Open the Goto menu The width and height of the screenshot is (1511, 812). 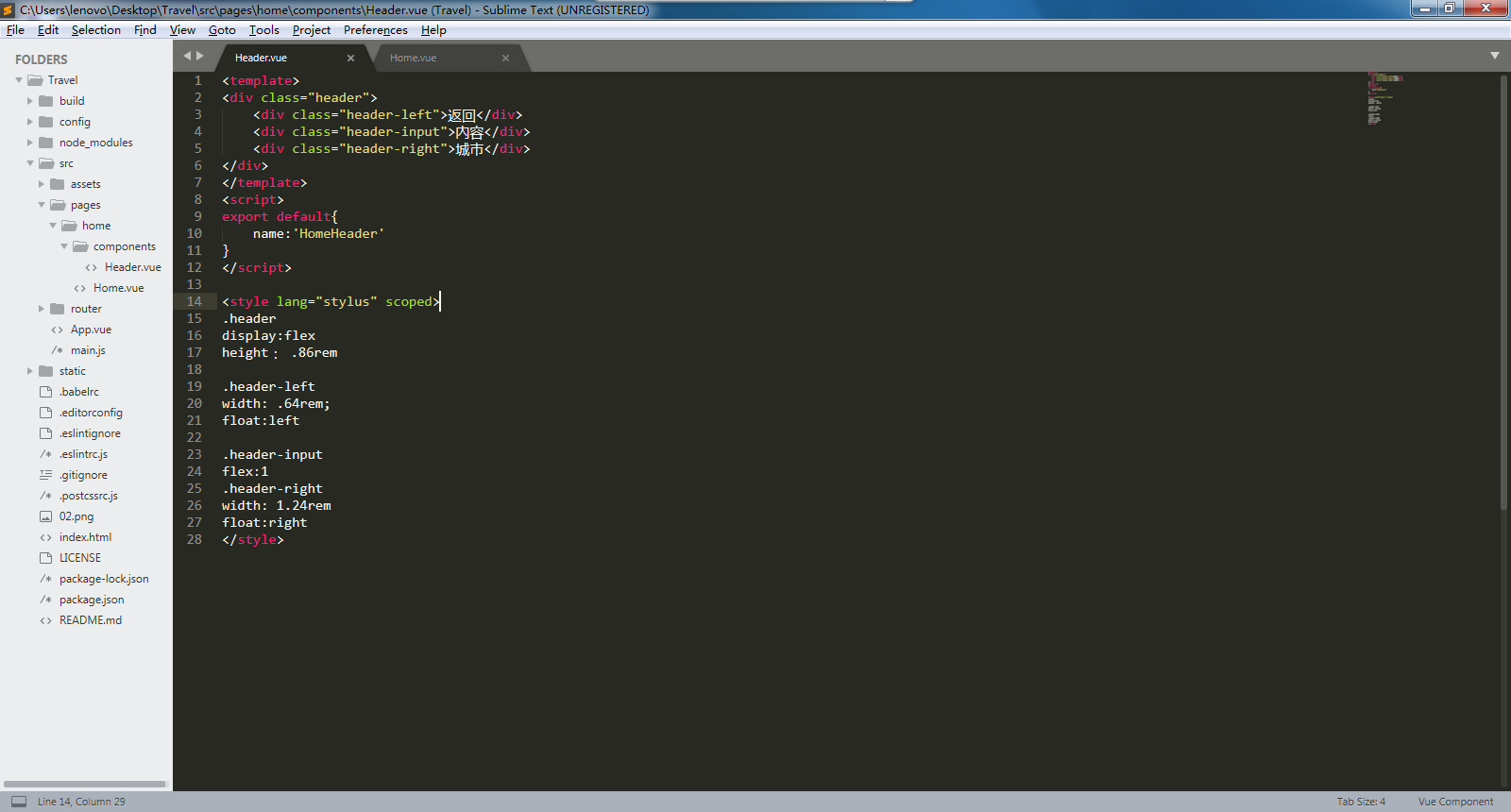(222, 30)
